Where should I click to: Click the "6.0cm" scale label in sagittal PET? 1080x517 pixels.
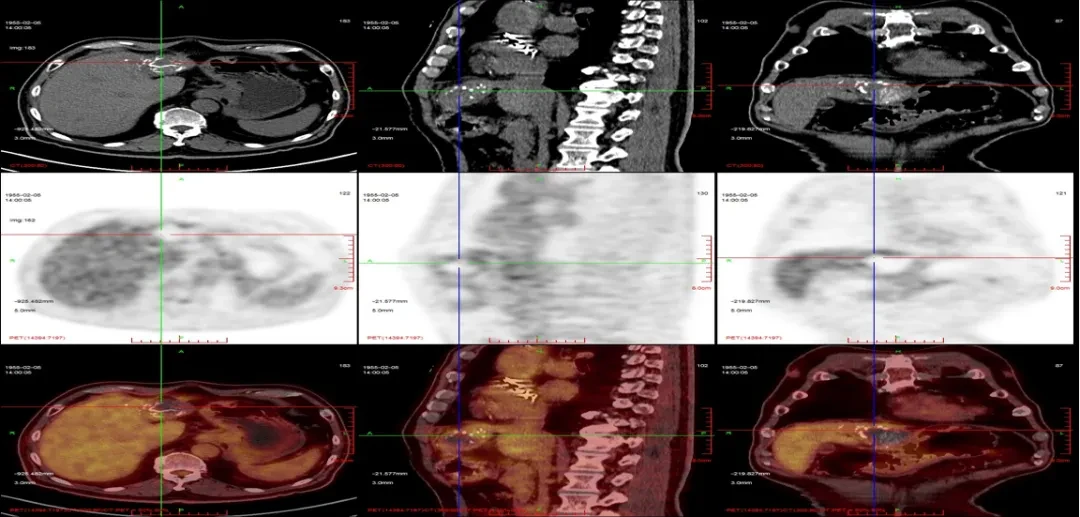[x=704, y=288]
